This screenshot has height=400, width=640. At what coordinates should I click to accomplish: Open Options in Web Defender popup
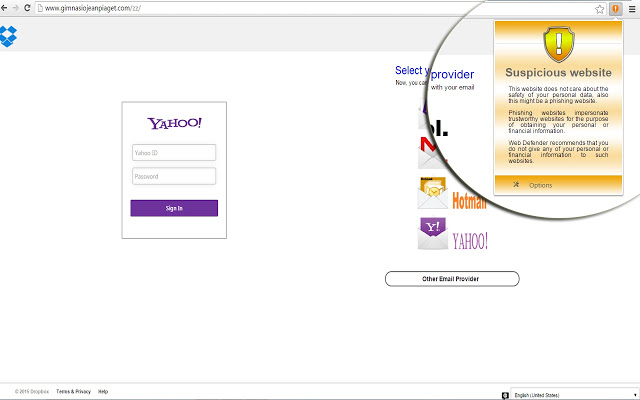[x=540, y=185]
